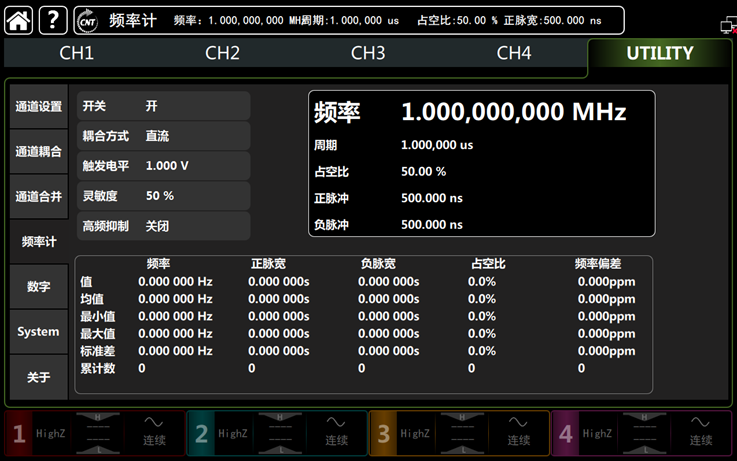The height and width of the screenshot is (461, 737).
Task: Open help with the question mark icon
Action: click(53, 19)
